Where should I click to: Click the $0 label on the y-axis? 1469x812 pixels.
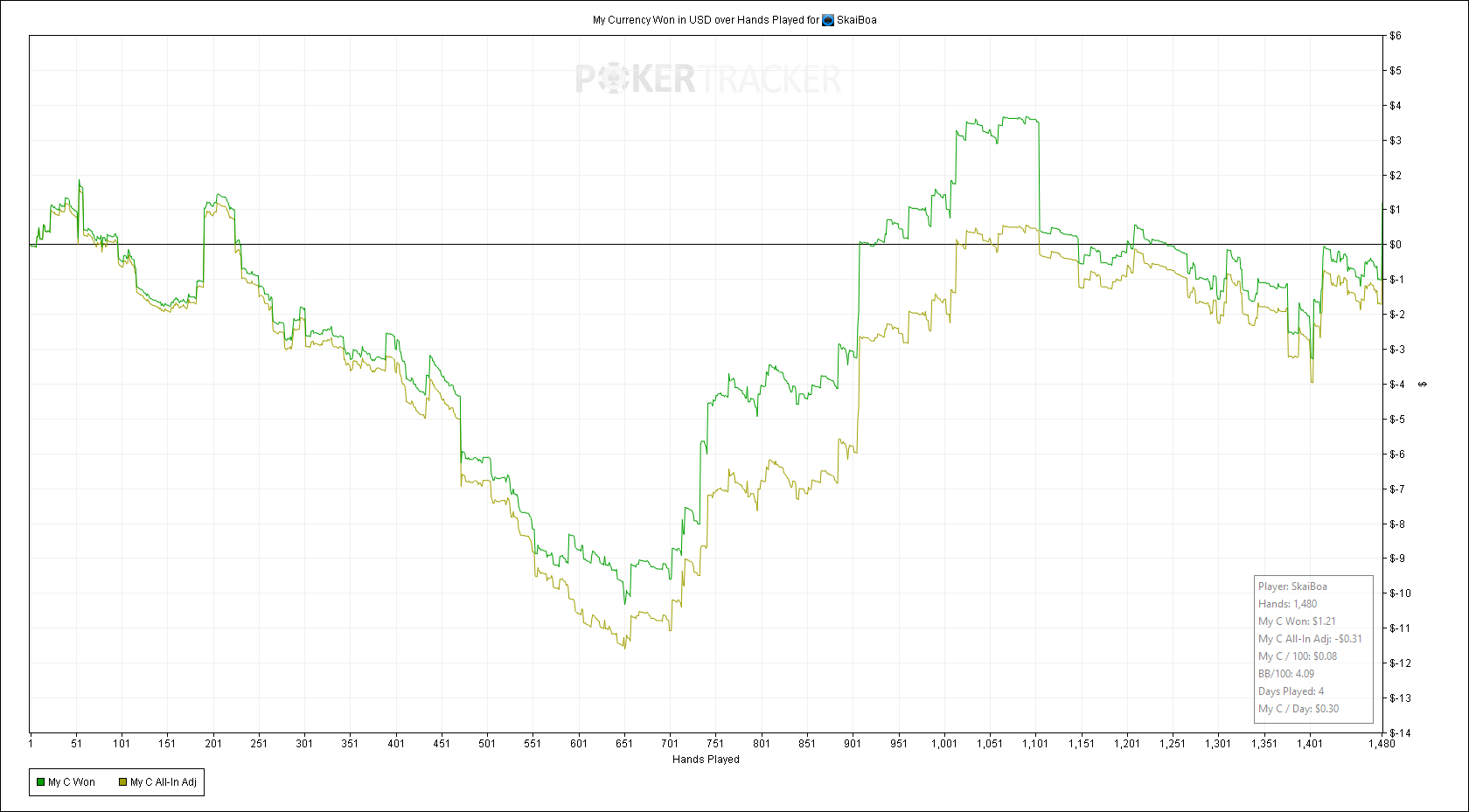(1396, 245)
